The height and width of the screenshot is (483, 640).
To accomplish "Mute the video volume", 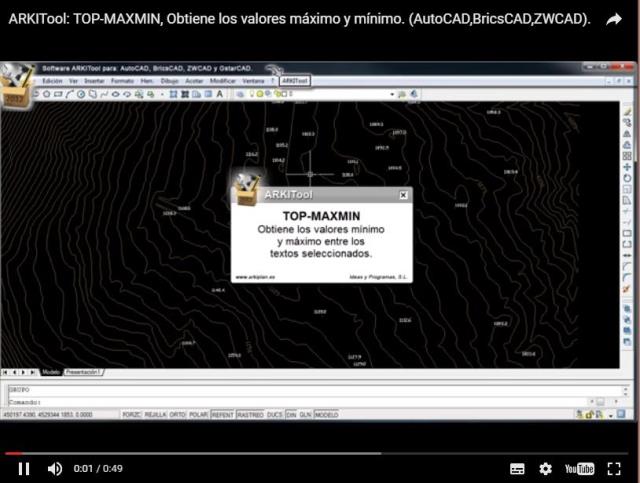I will [55, 468].
